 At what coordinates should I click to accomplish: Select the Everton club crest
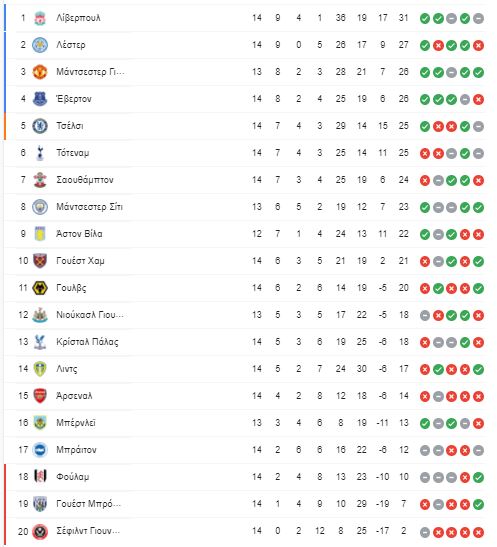(x=40, y=99)
